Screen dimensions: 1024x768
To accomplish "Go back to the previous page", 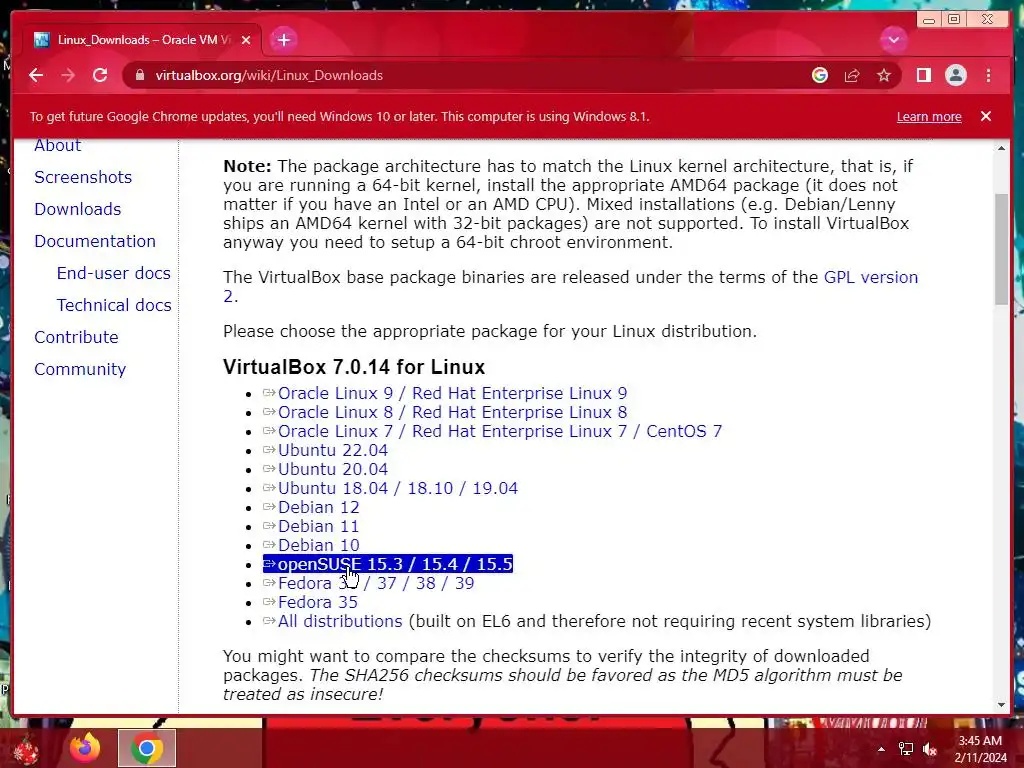I will tap(36, 75).
